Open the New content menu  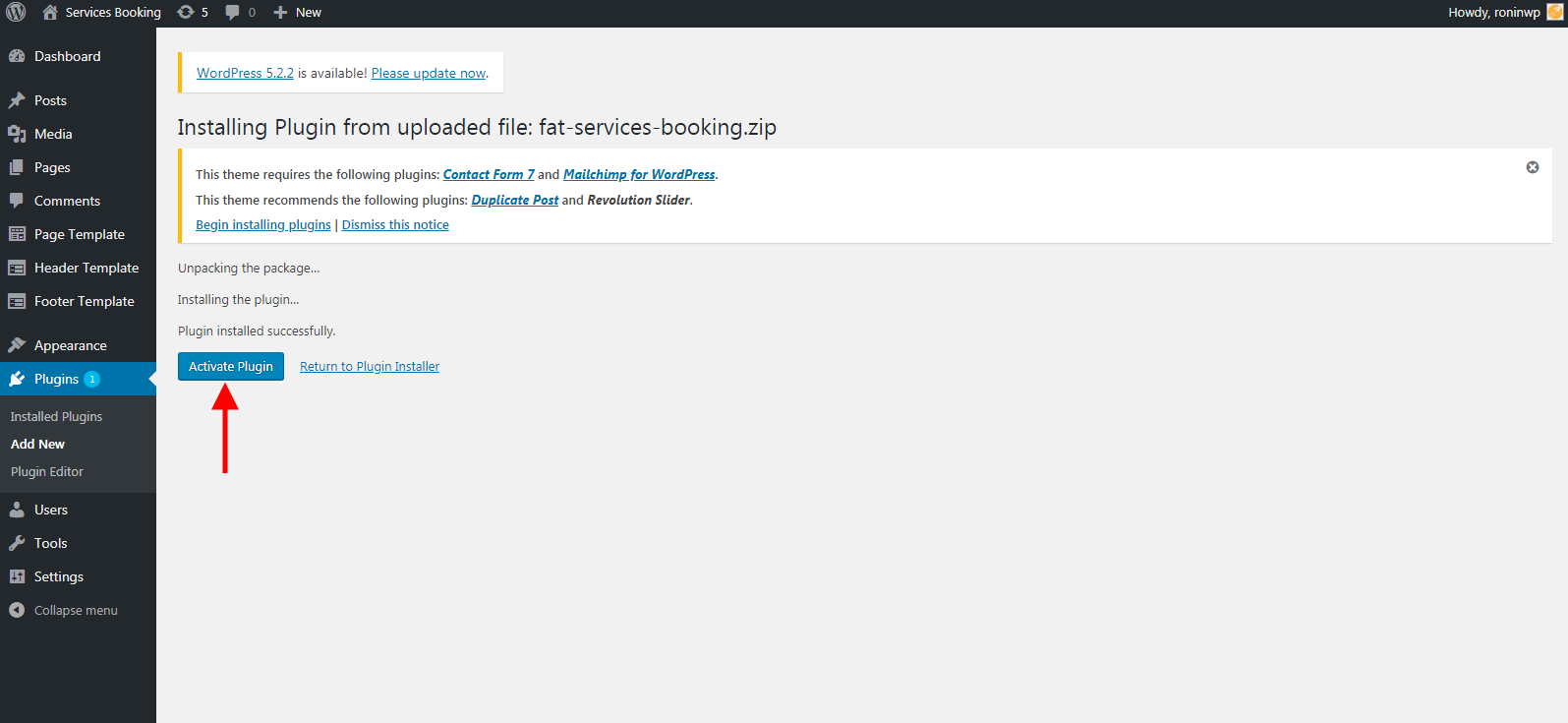(x=297, y=12)
